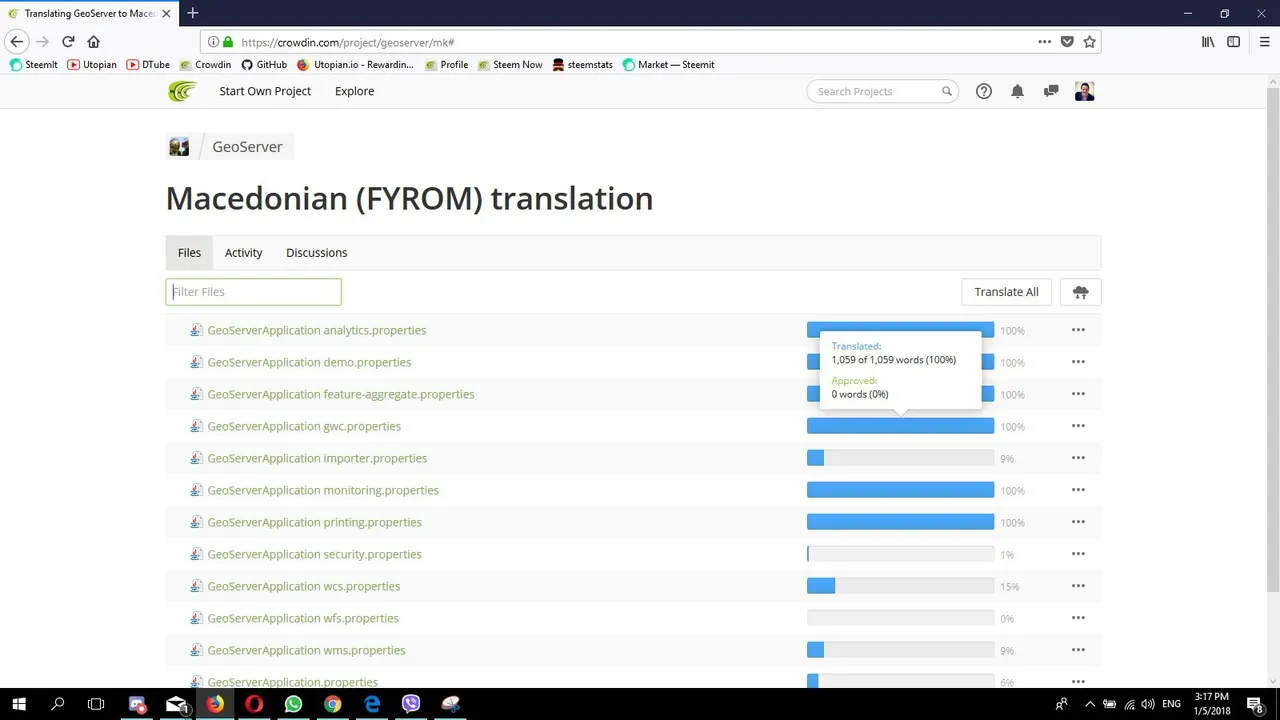Open GeoServerApplication wfs.properties file
This screenshot has height=720, width=1280.
coord(303,618)
